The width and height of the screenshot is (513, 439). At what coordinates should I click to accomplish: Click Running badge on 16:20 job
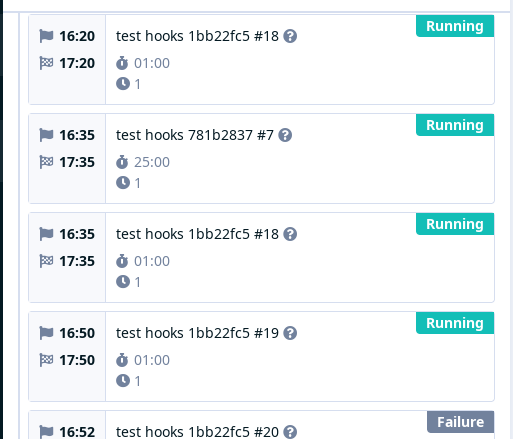(x=455, y=26)
